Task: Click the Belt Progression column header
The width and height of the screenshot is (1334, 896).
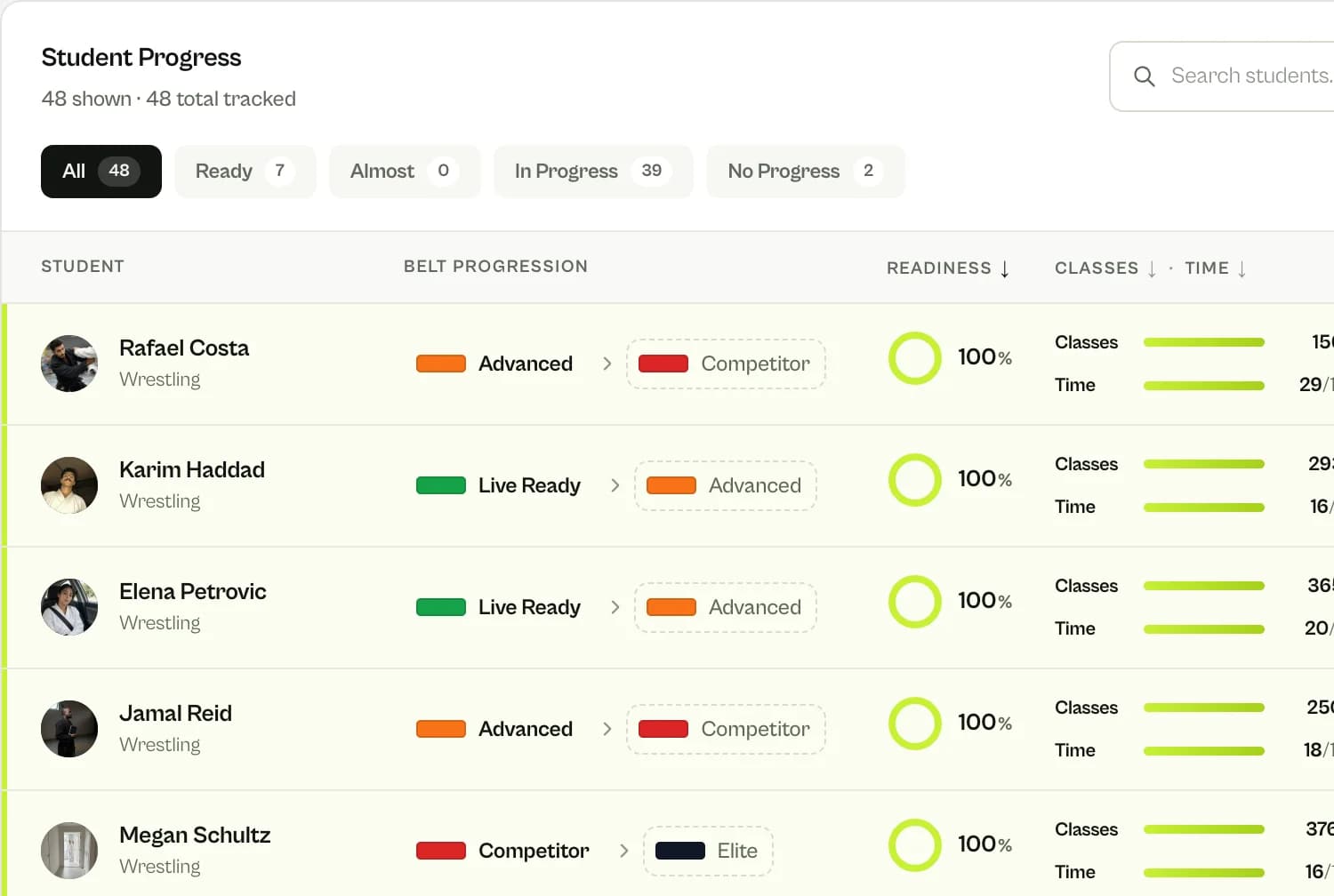Action: tap(495, 267)
